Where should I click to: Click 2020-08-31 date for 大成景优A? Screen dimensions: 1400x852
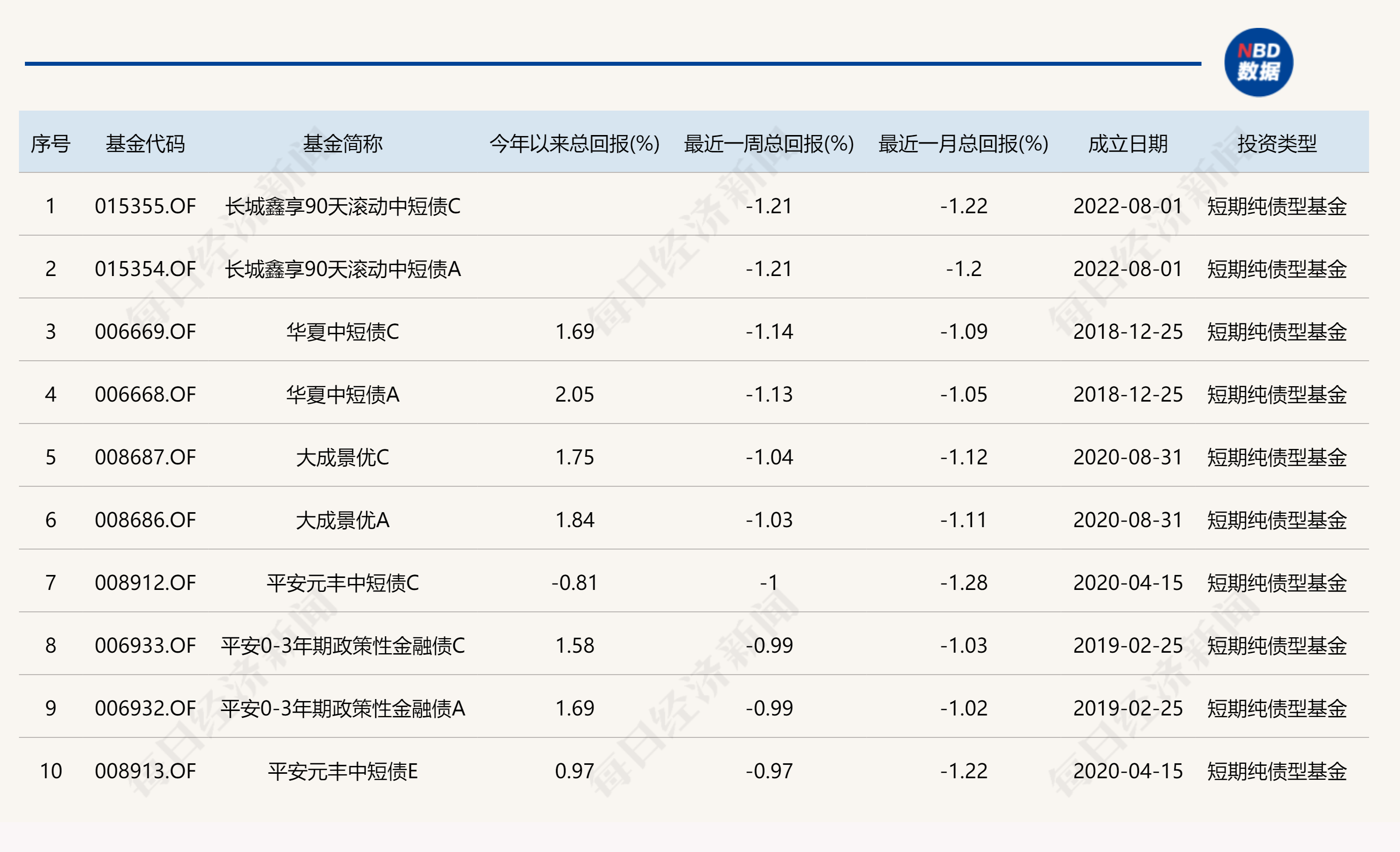(1128, 520)
